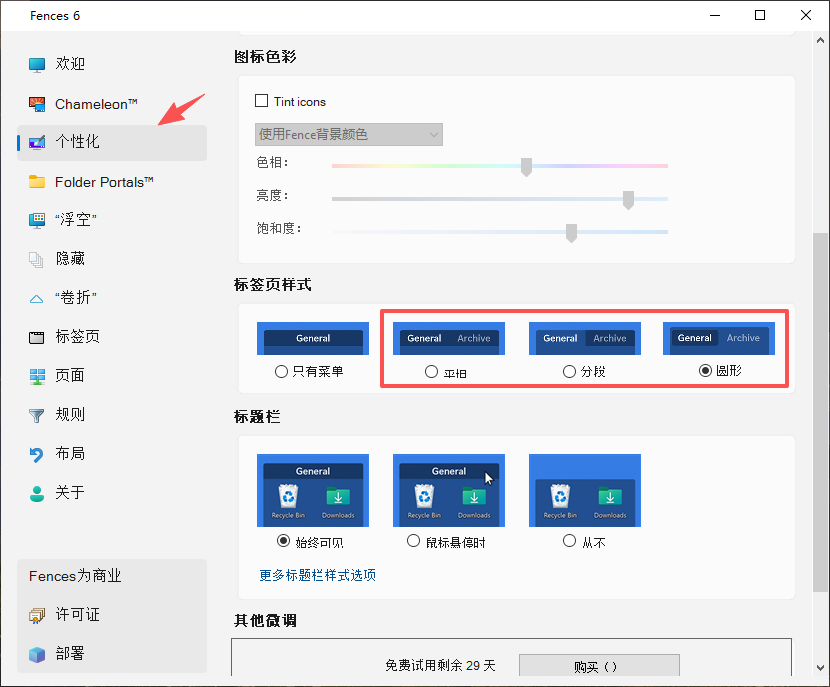Image resolution: width=830 pixels, height=687 pixels.
Task: Click the 始终可见 title bar preview
Action: tap(313, 490)
